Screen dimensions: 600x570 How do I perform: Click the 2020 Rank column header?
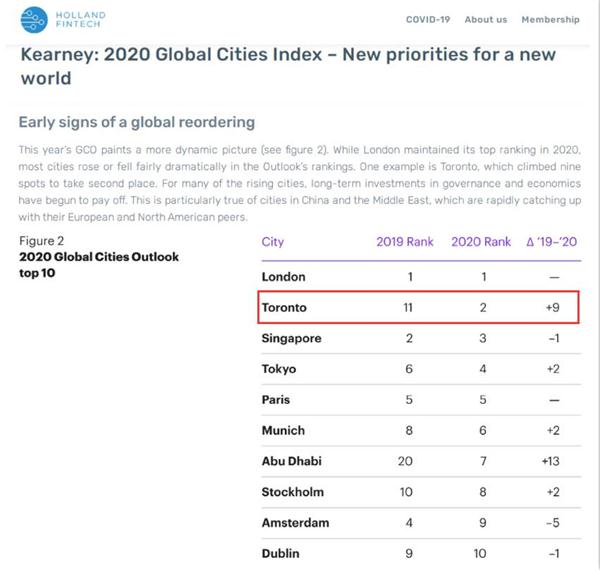tap(483, 242)
